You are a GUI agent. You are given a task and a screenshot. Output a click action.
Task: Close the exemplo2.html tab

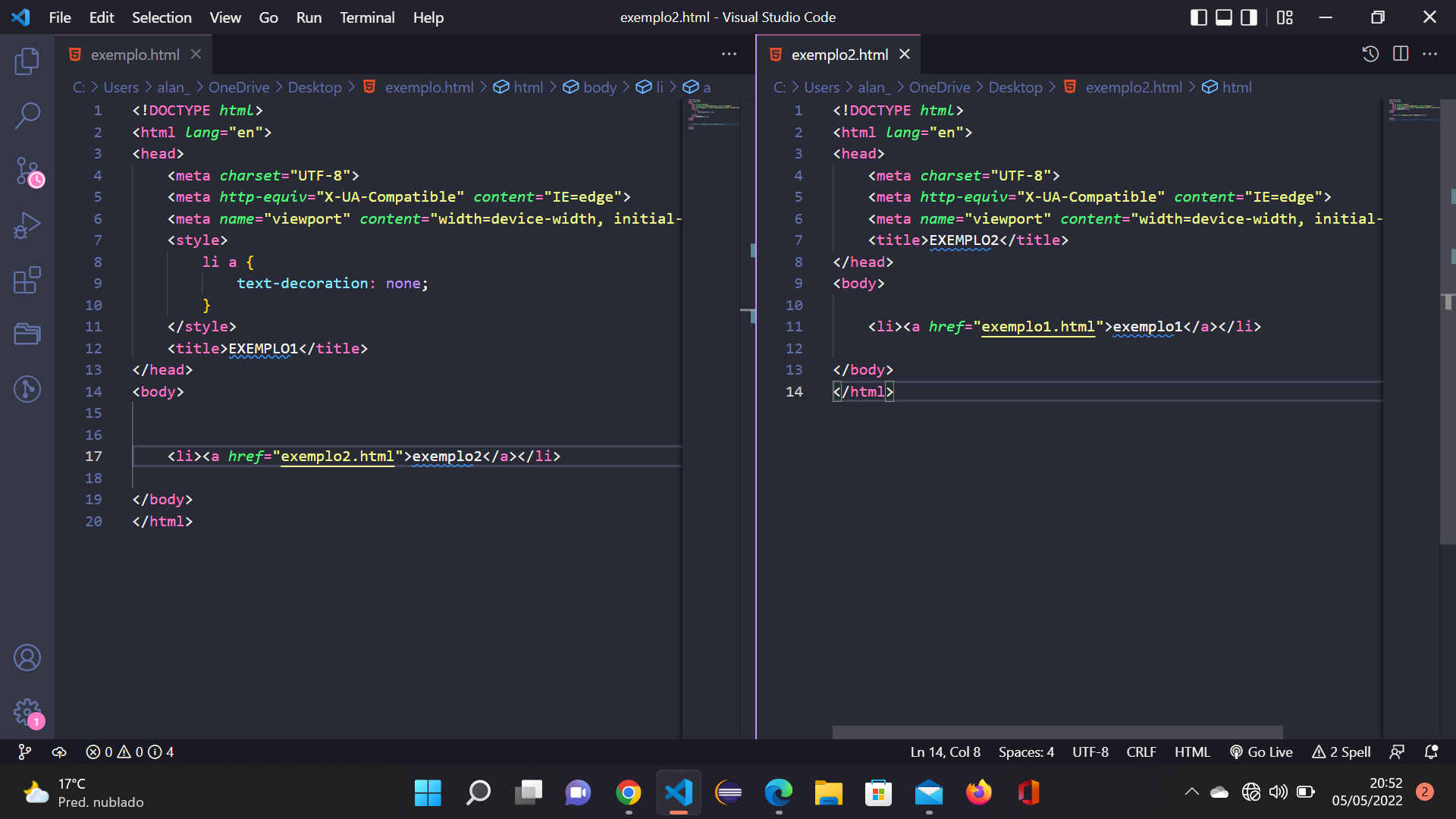click(x=904, y=54)
